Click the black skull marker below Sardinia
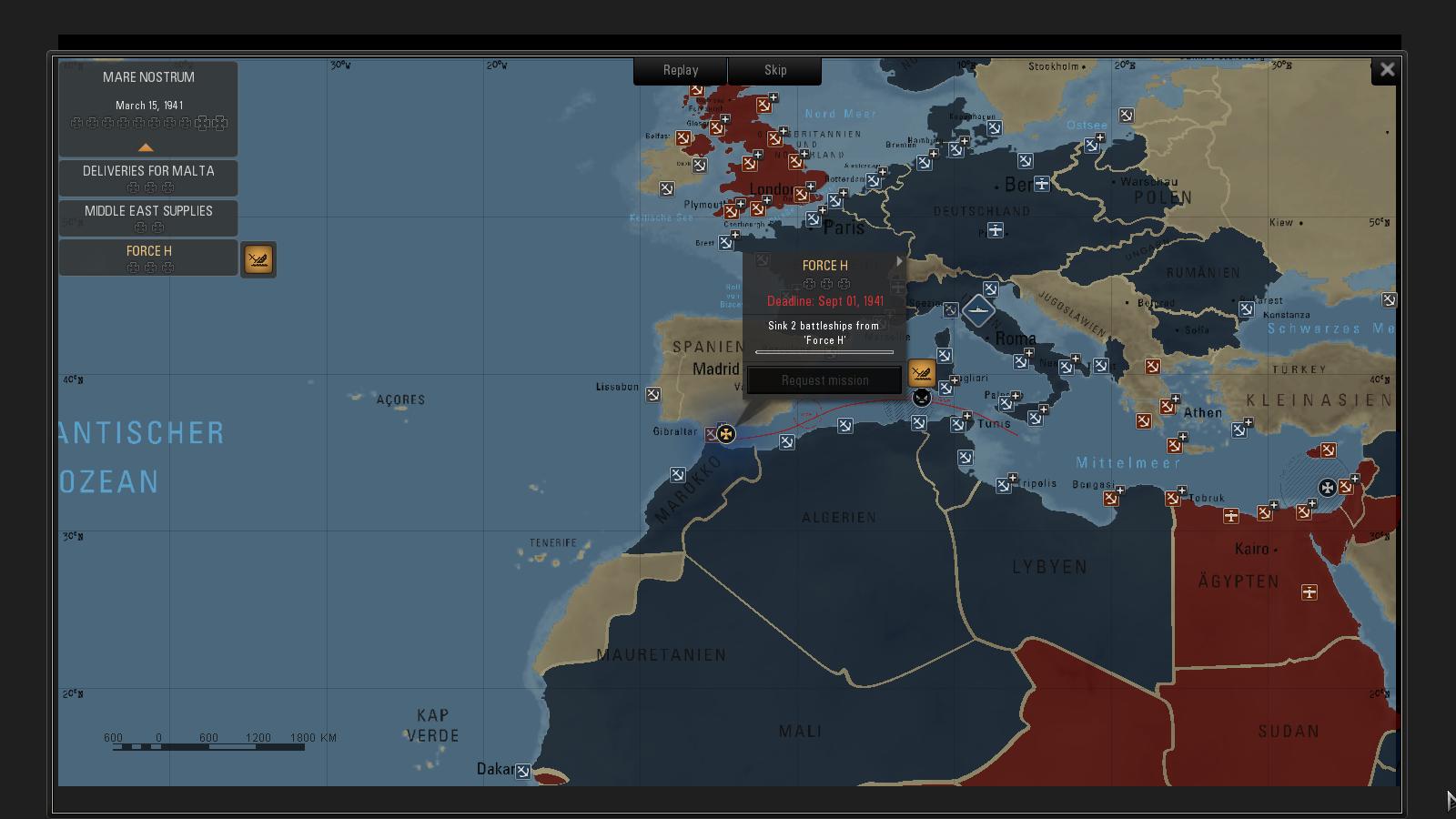The image size is (1456, 819). click(922, 398)
